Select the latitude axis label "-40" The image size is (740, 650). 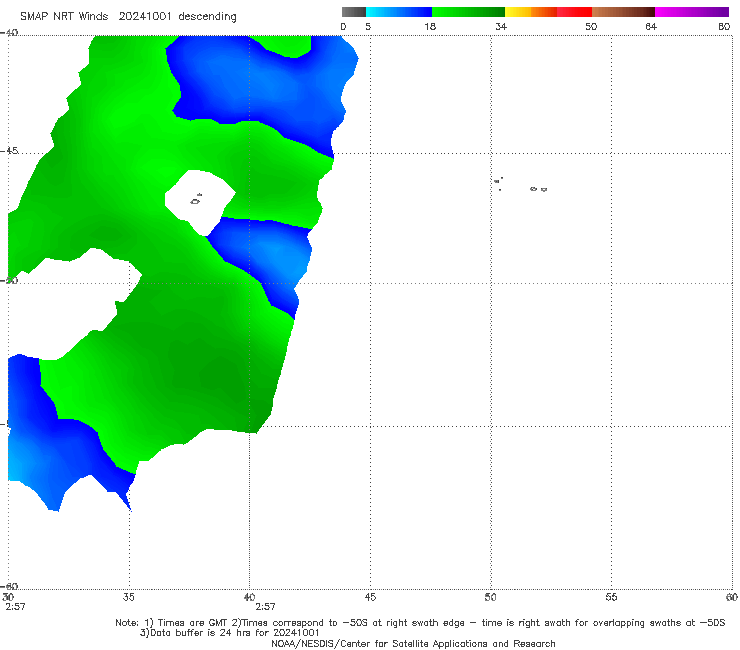(x=9, y=33)
